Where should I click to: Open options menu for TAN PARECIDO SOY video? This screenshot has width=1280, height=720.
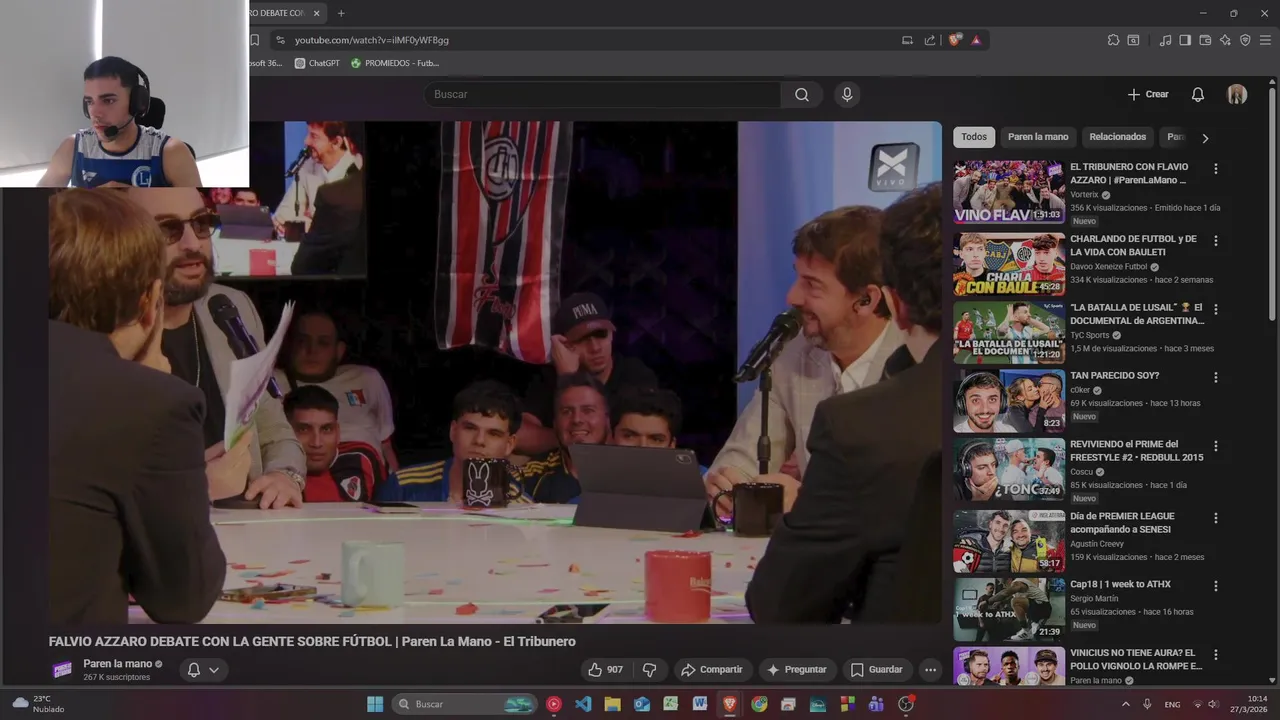pyautogui.click(x=1216, y=378)
